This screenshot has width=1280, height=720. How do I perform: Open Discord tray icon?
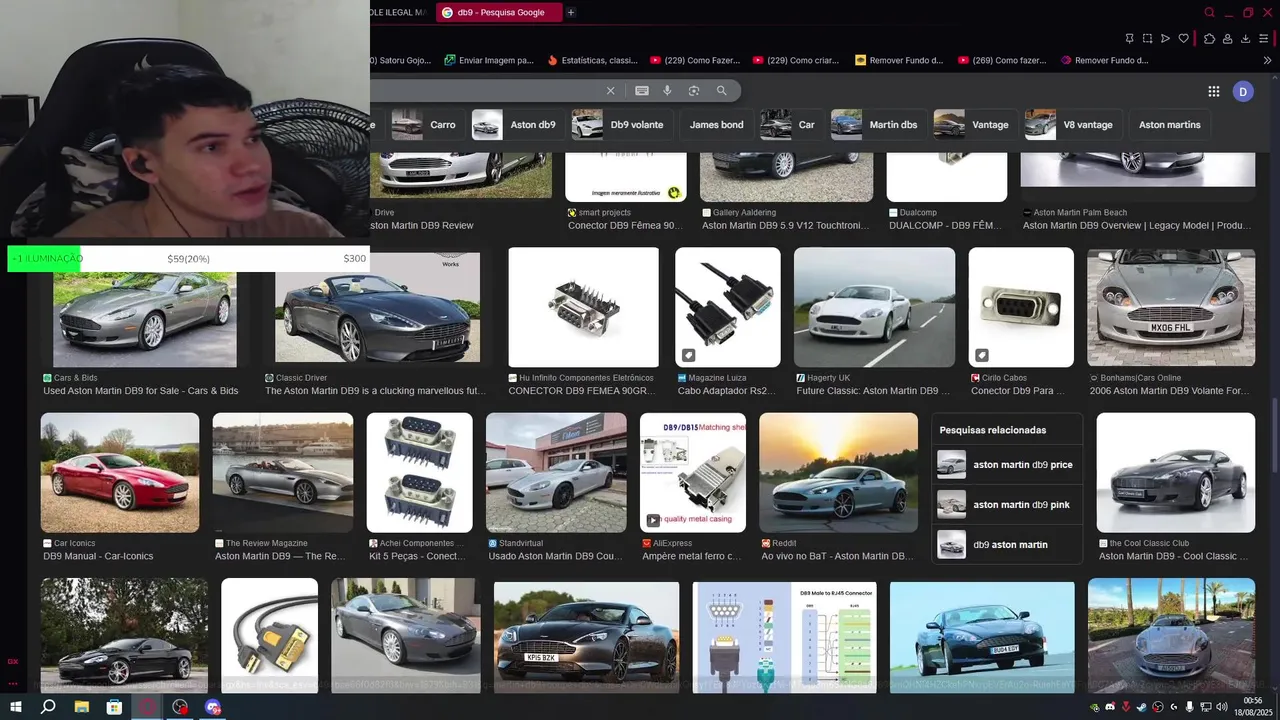[1110, 707]
